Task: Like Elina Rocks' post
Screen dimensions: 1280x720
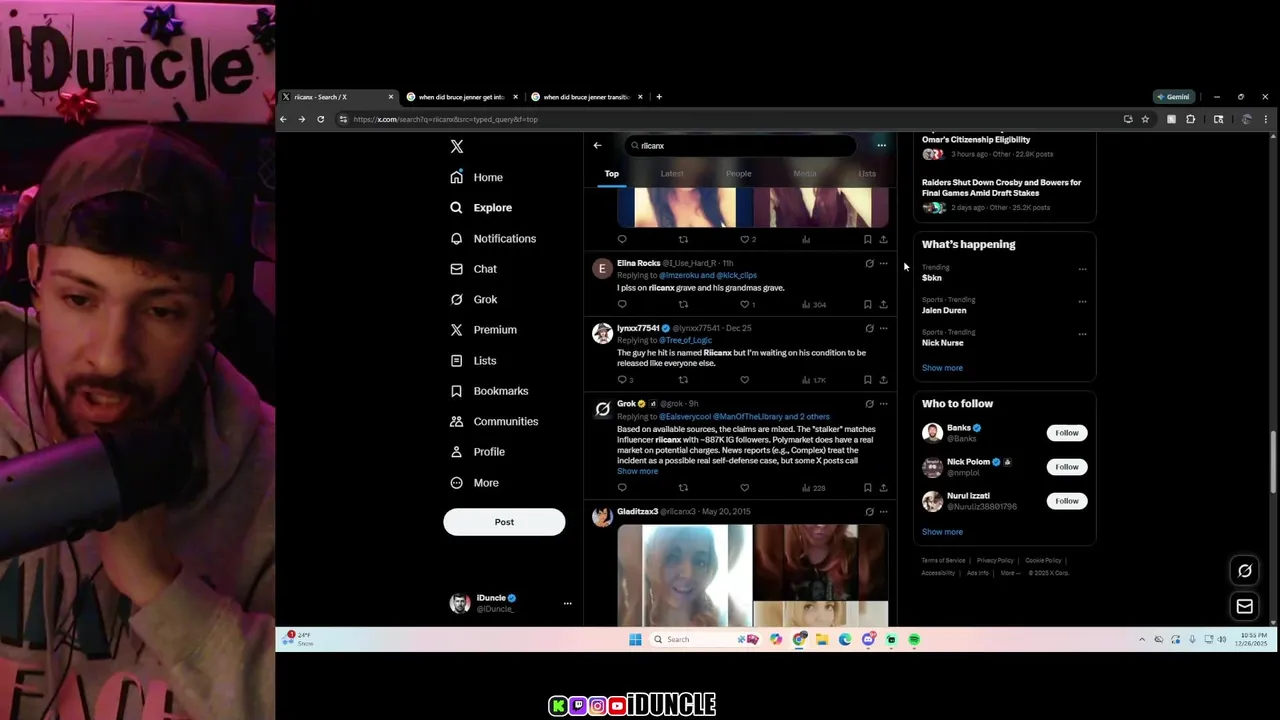Action: point(744,304)
